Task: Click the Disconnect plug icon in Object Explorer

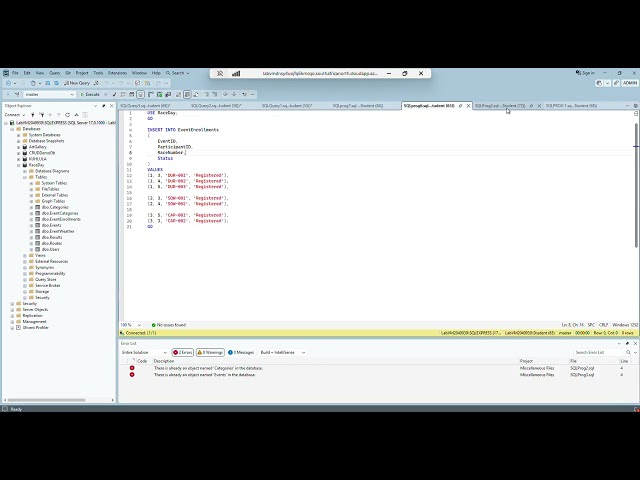Action: (42, 115)
